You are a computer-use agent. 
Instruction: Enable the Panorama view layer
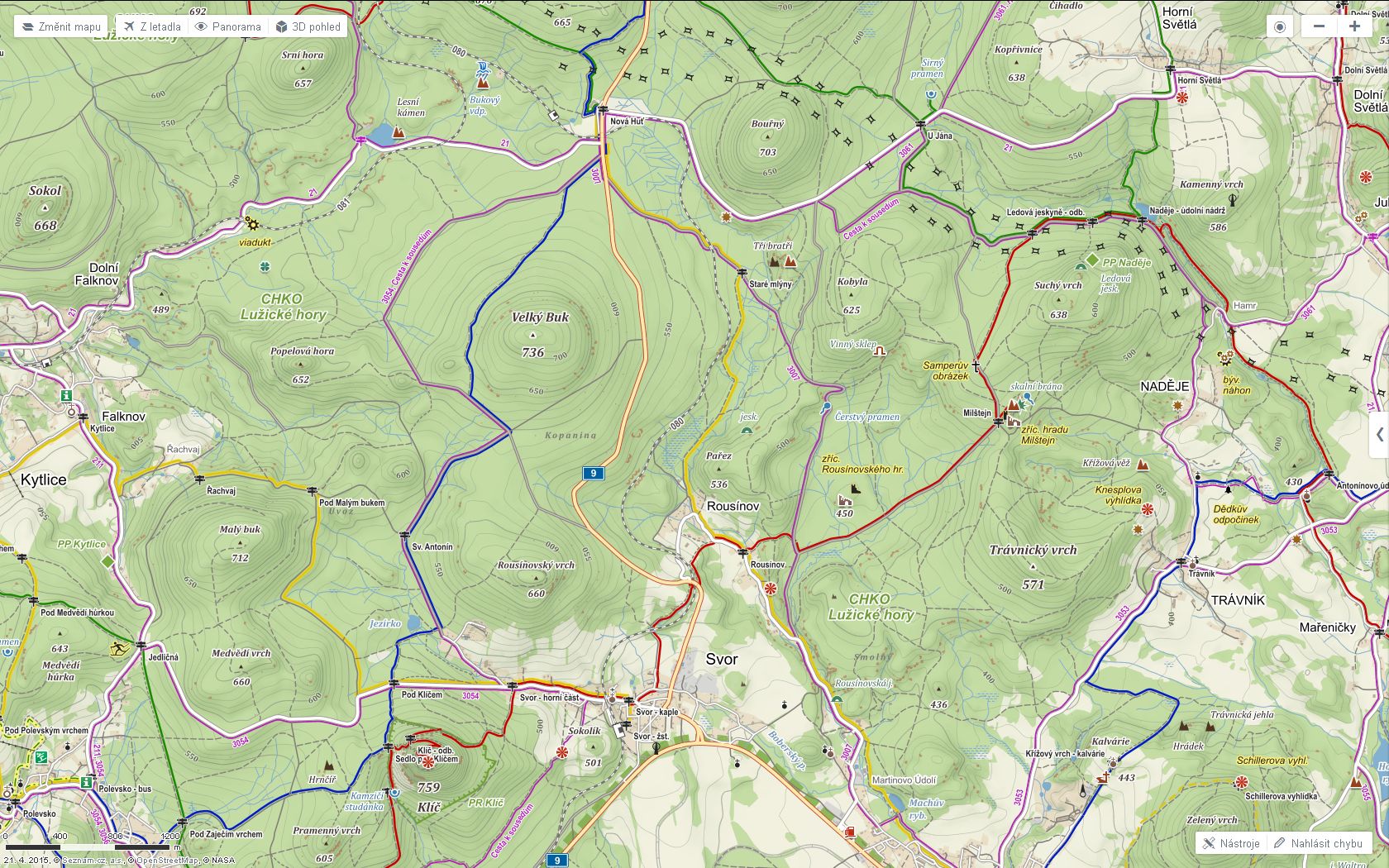(228, 26)
